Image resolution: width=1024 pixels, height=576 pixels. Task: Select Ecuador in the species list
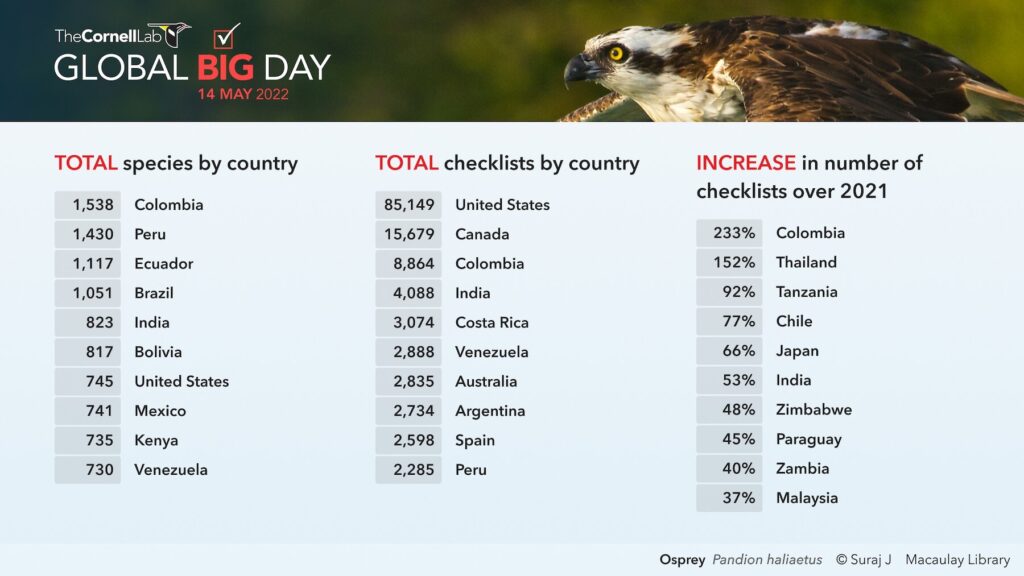164,264
